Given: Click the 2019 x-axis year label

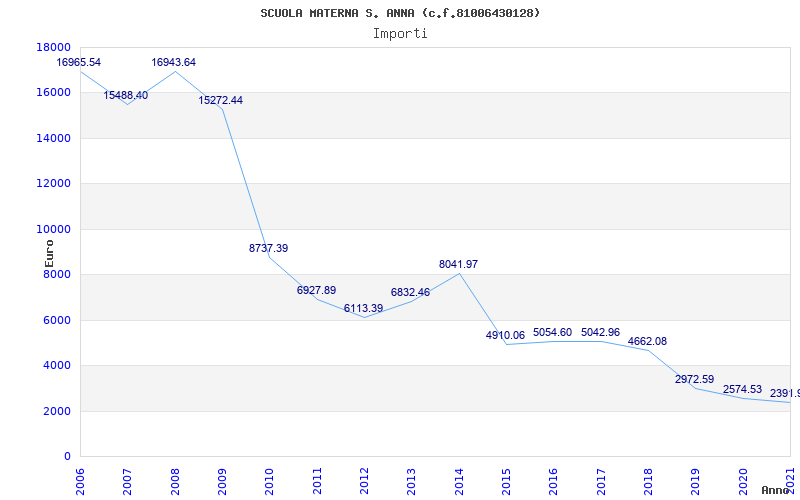Looking at the screenshot, I should click(x=696, y=480).
